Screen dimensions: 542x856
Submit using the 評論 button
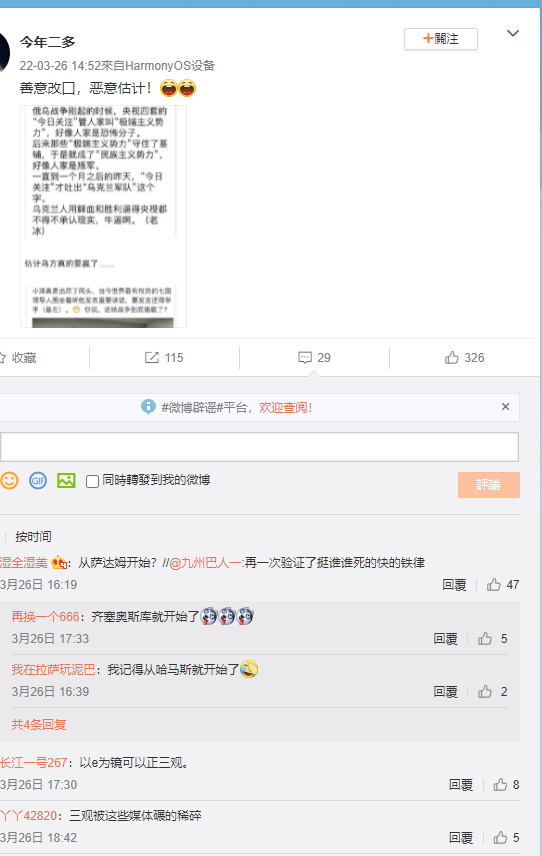(489, 485)
